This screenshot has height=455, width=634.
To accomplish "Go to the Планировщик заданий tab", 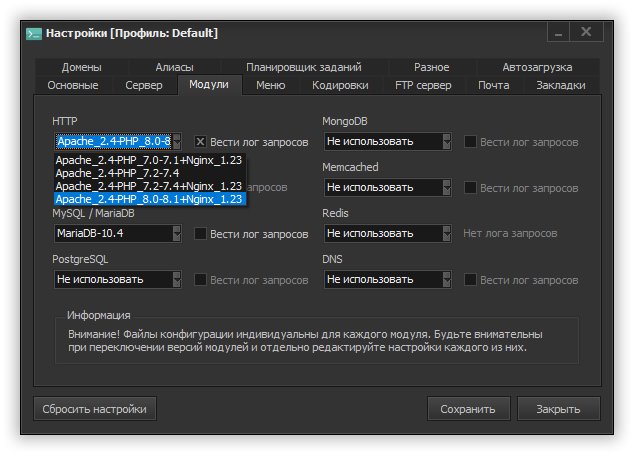I will pyautogui.click(x=303, y=67).
